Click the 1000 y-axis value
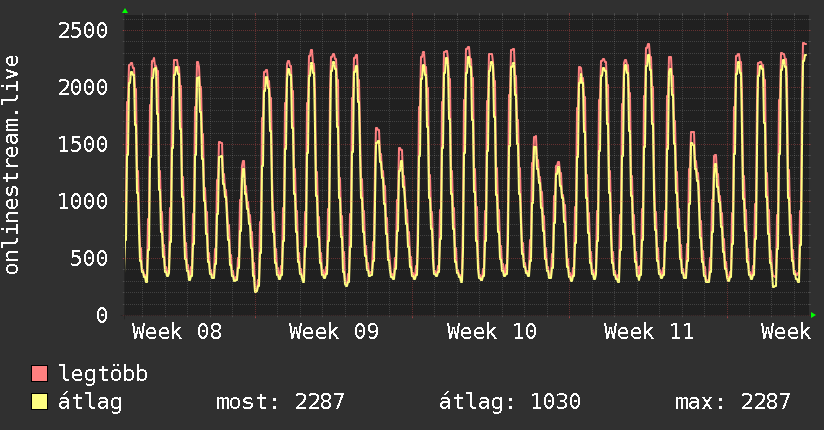 pyautogui.click(x=83, y=201)
